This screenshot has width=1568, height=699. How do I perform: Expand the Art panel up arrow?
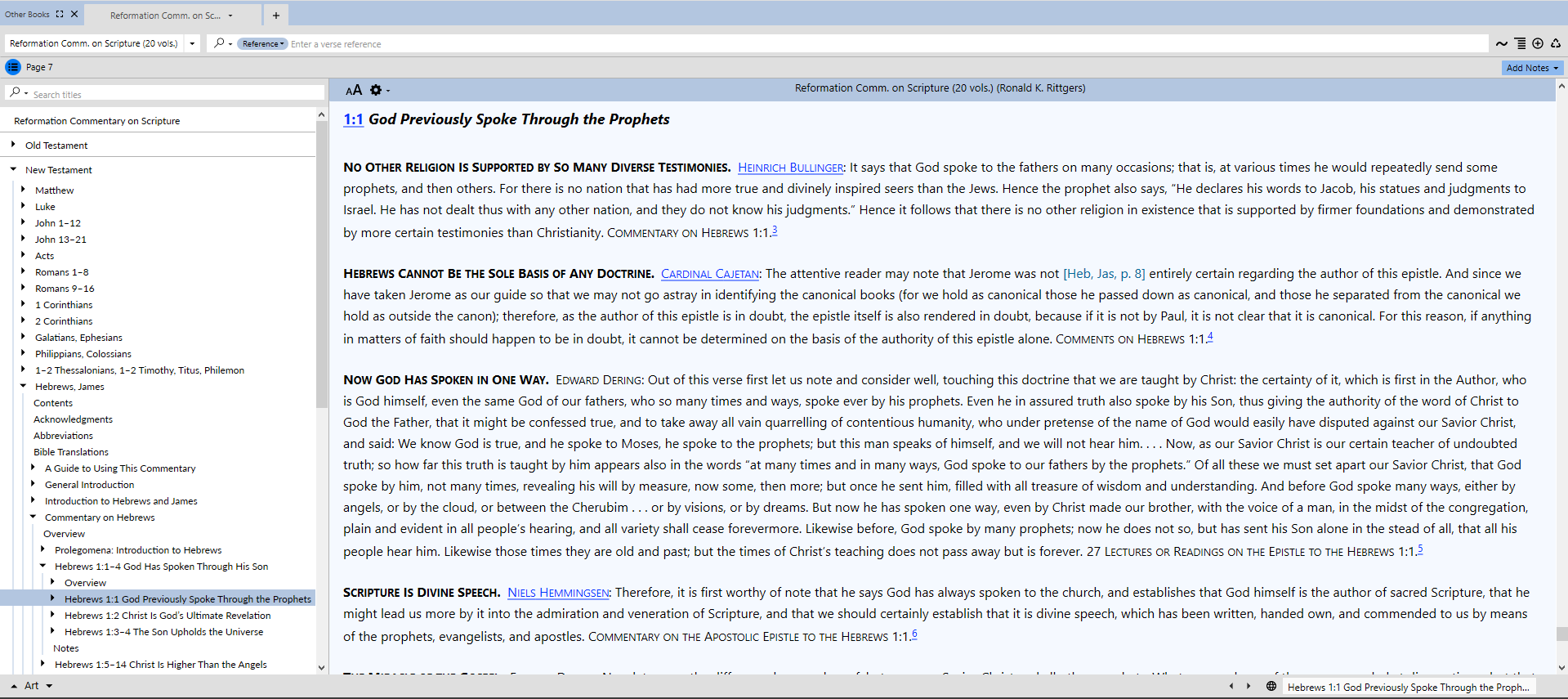[x=14, y=686]
